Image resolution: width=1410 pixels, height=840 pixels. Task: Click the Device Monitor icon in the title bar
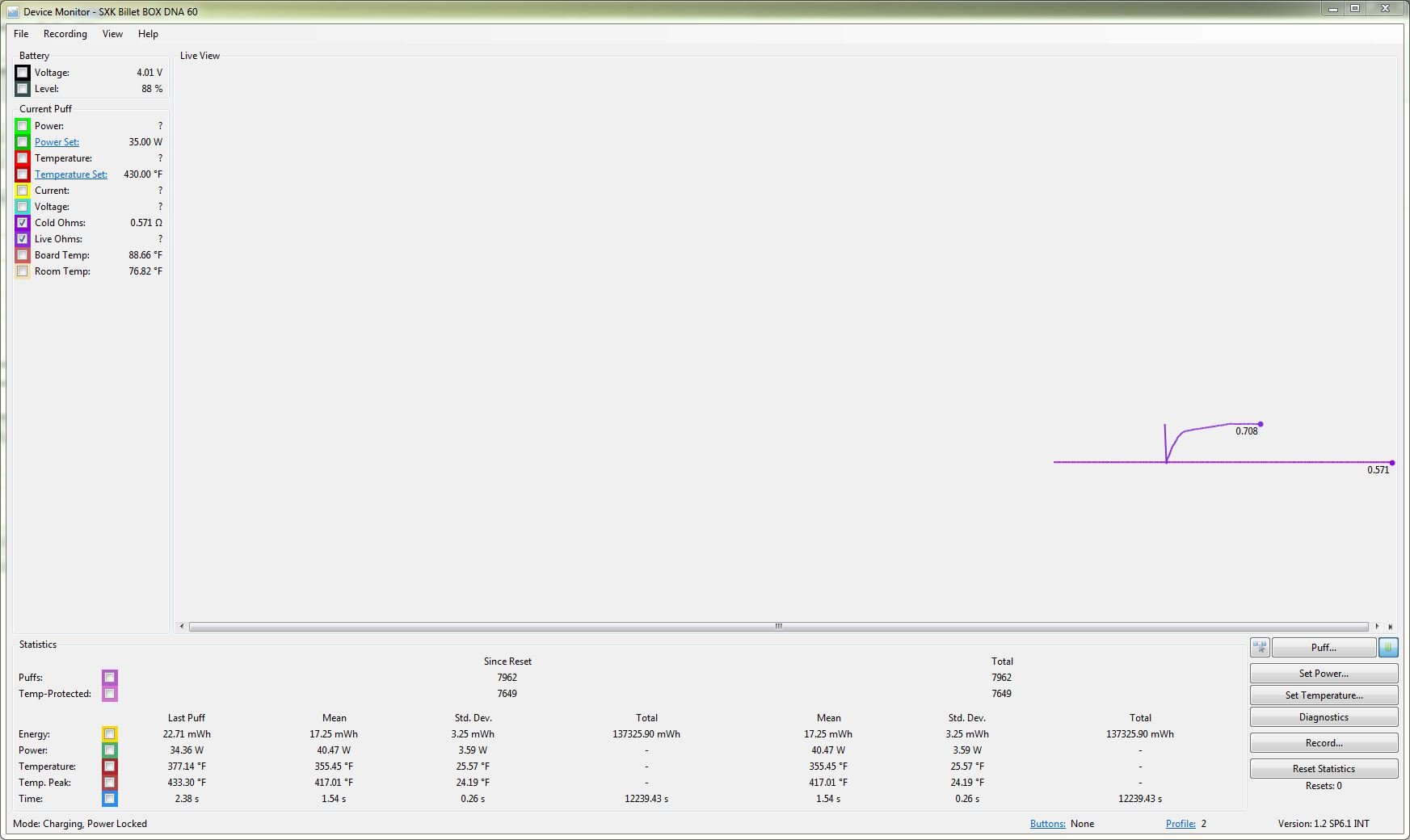pyautogui.click(x=12, y=12)
